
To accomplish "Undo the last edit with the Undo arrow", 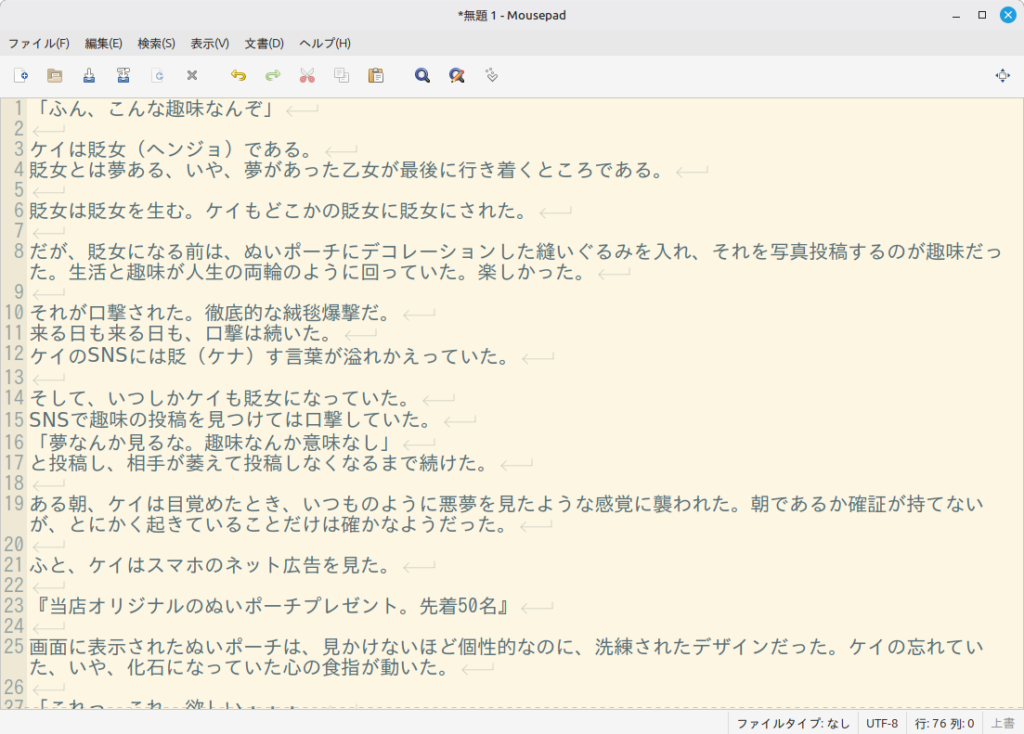I will pos(238,75).
